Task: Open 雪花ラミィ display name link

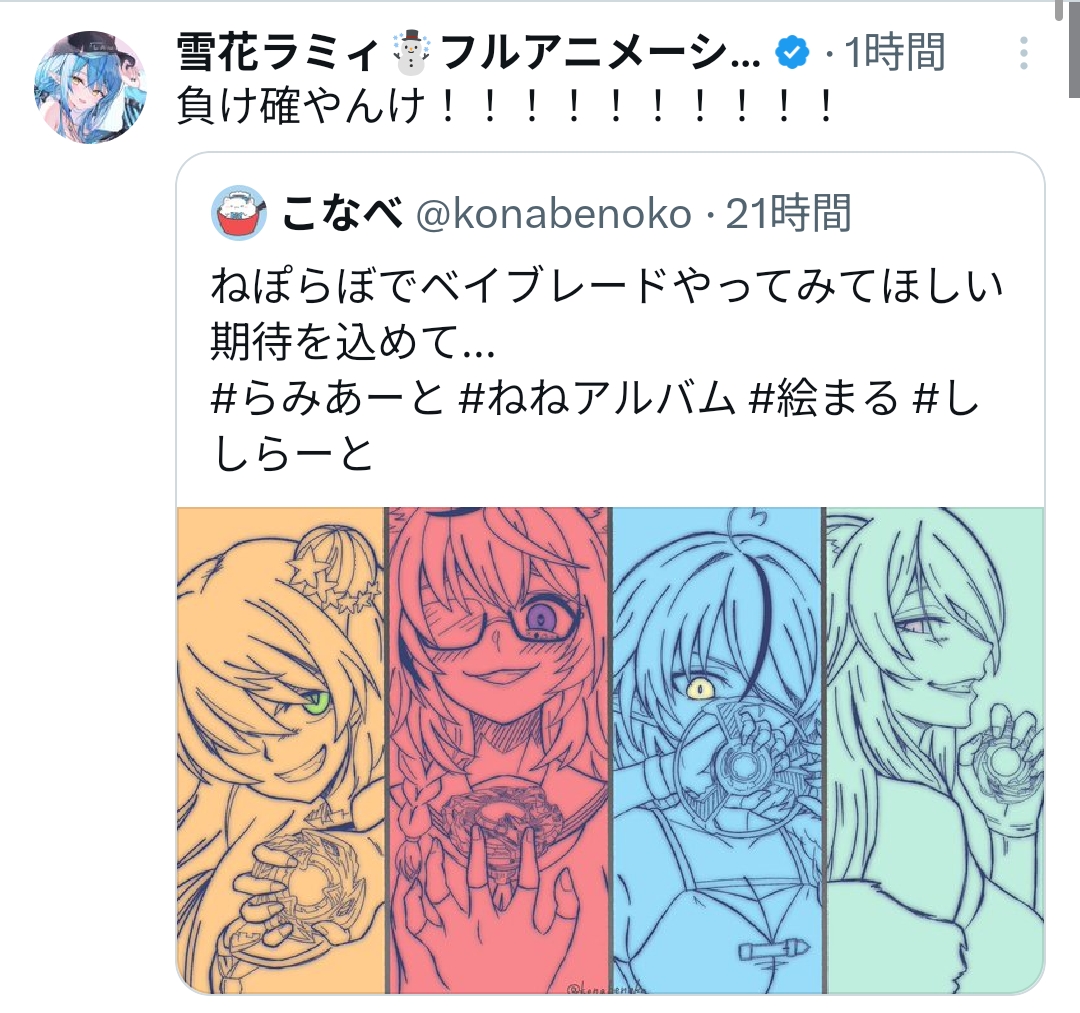Action: click(468, 53)
